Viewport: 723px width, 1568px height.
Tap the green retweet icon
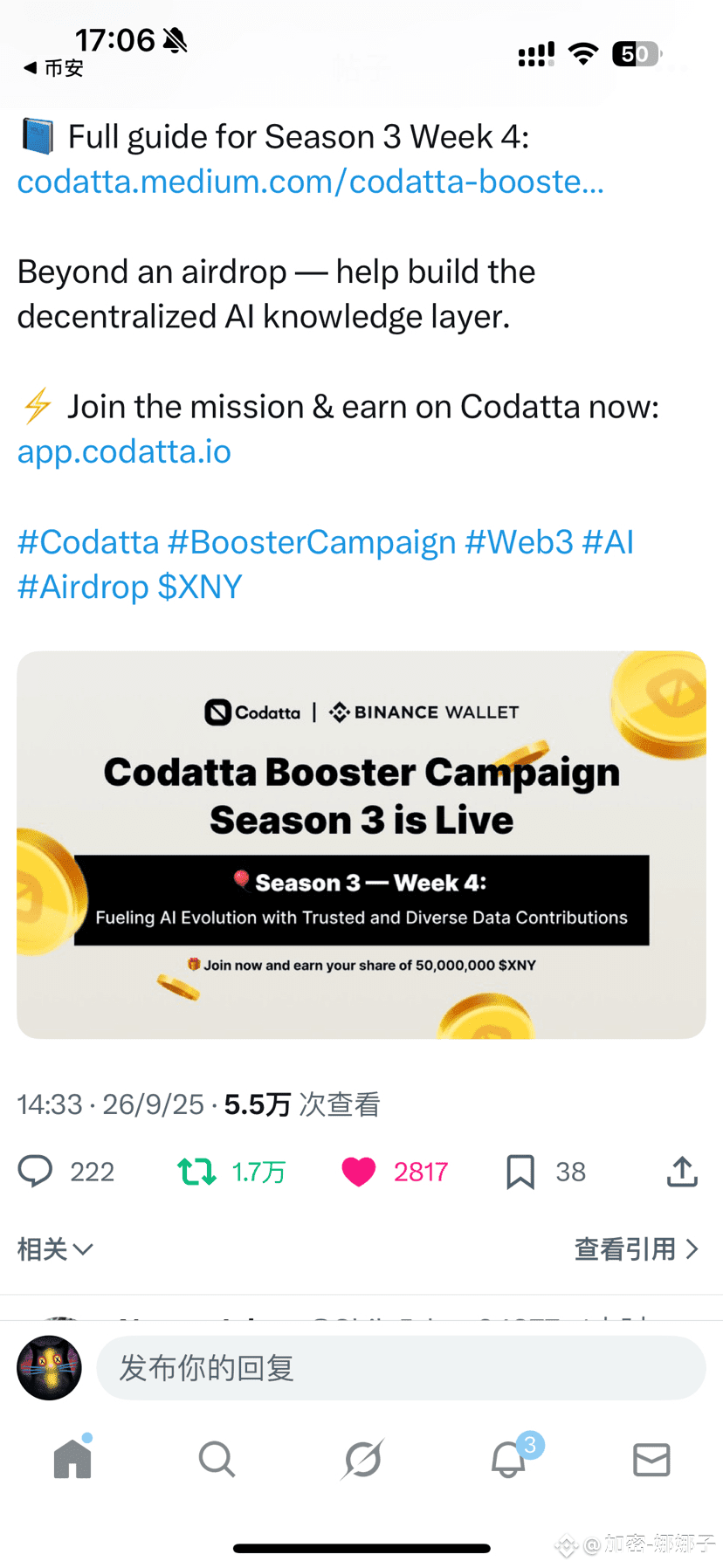coord(196,1171)
